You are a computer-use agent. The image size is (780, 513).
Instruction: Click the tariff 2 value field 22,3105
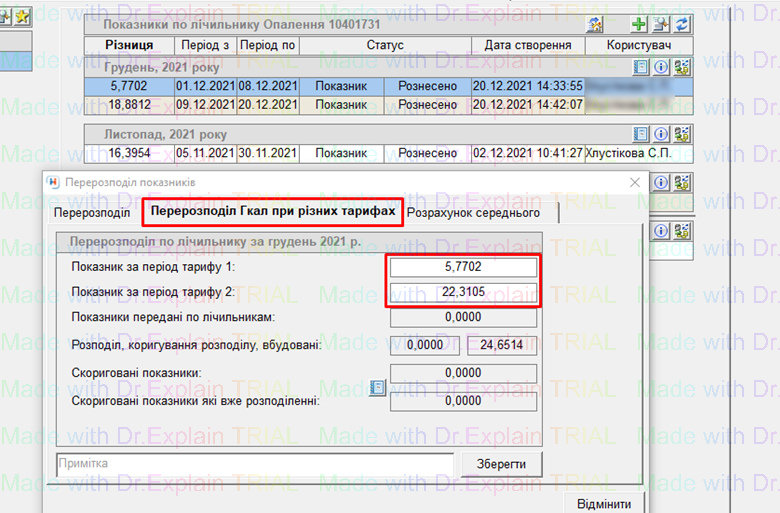pyautogui.click(x=463, y=293)
